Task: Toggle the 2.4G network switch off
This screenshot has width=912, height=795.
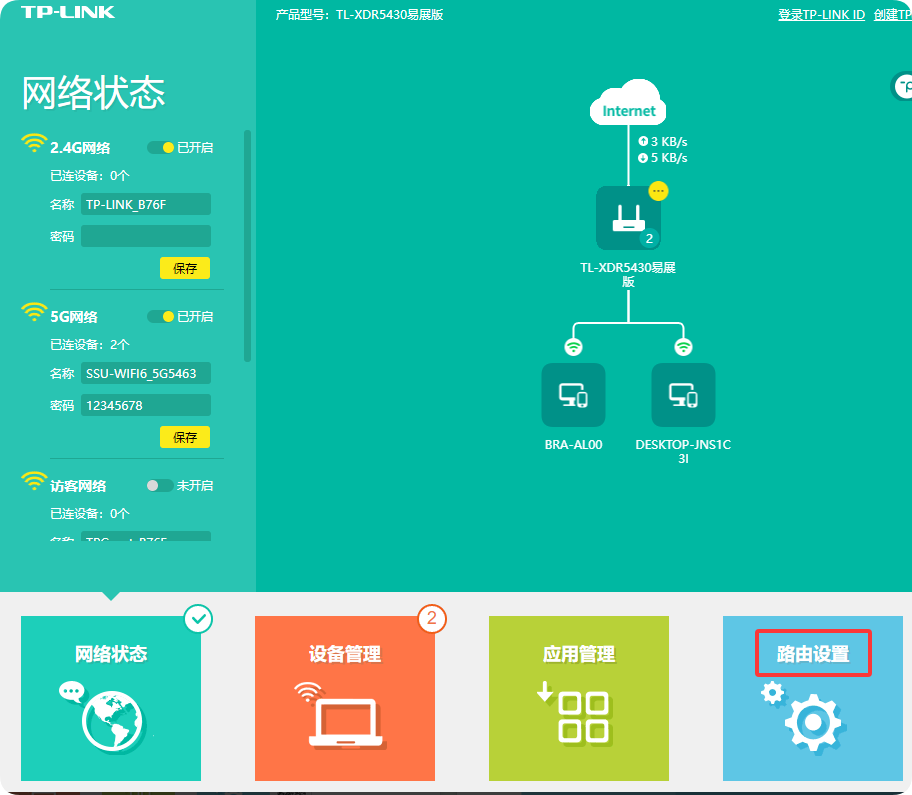Action: click(161, 148)
